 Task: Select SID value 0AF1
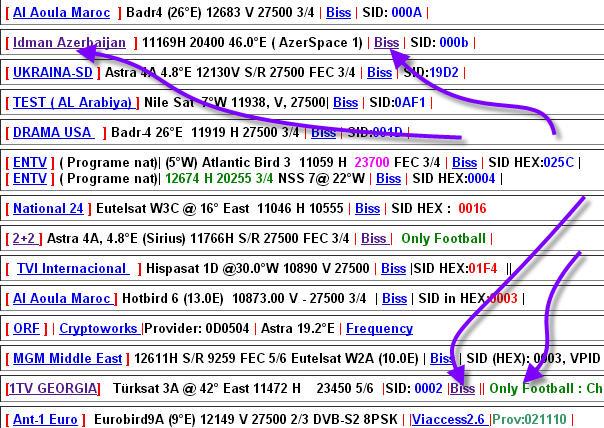pos(410,102)
